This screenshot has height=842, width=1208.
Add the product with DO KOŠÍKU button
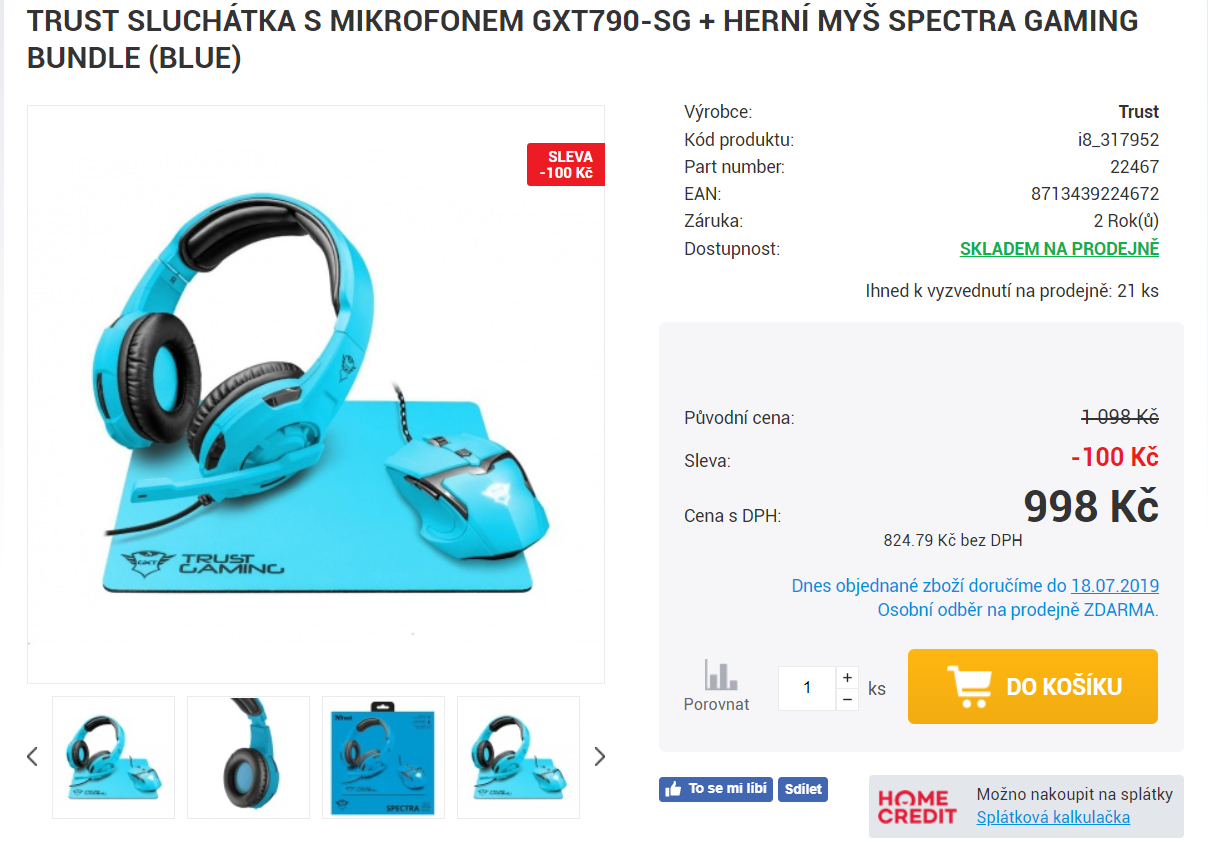pyautogui.click(x=1033, y=686)
